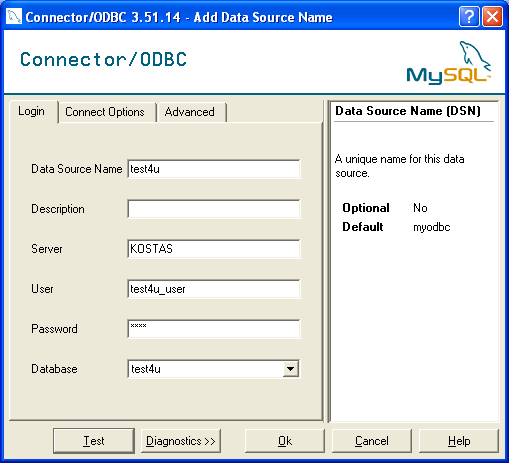Image resolution: width=509 pixels, height=463 pixels.
Task: Select the Server field containing KOSTAS
Action: coord(214,249)
